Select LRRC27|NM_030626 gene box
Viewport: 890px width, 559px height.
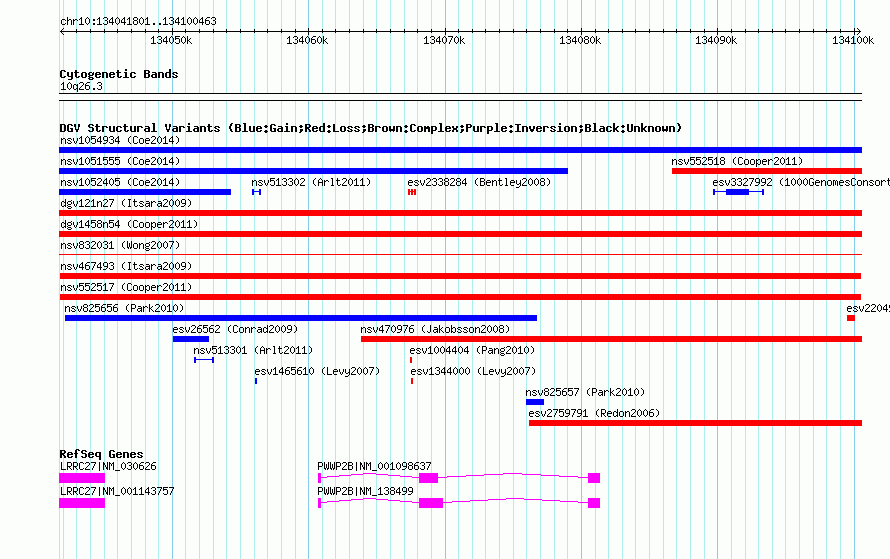pyautogui.click(x=82, y=478)
